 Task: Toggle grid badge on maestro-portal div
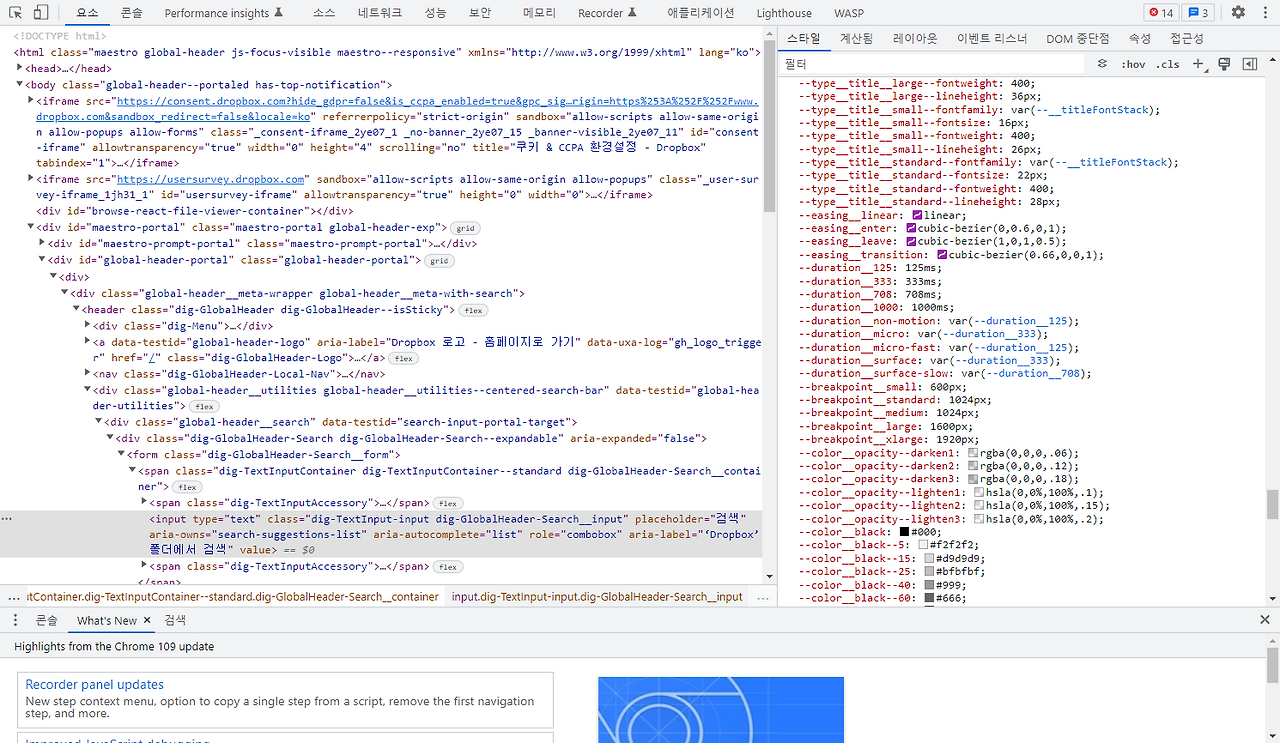coord(465,229)
